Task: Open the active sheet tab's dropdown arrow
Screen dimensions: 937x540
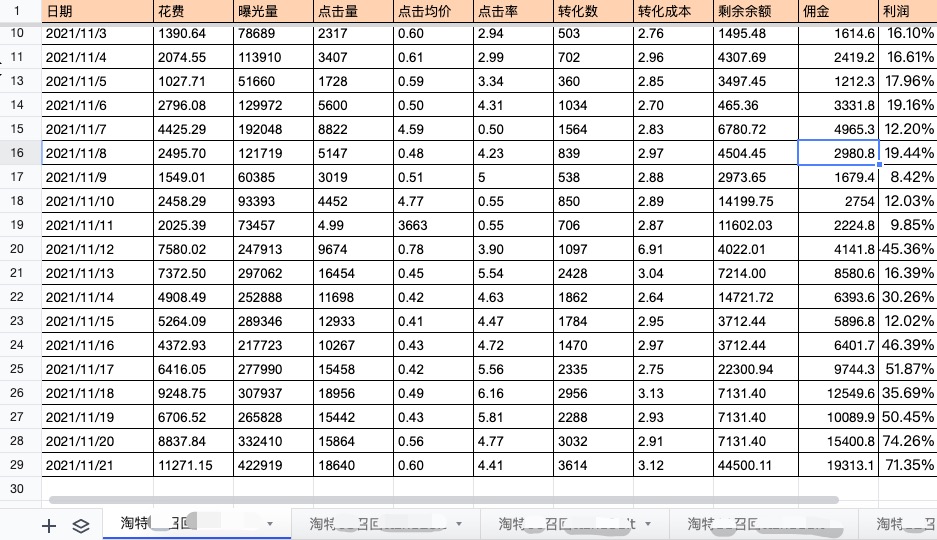Action: point(270,524)
